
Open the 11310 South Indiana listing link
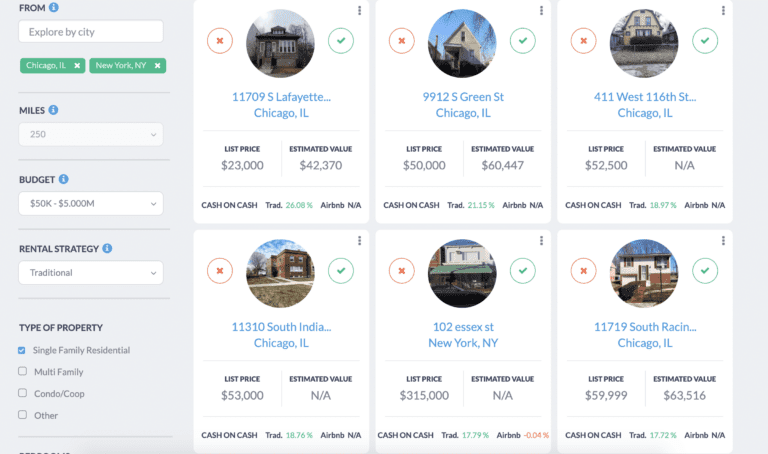pos(281,327)
